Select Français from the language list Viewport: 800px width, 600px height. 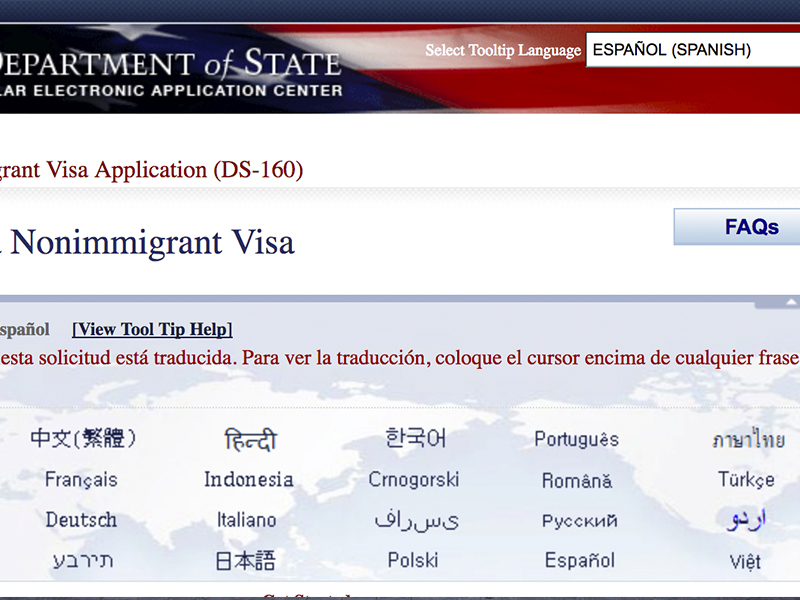pos(81,480)
